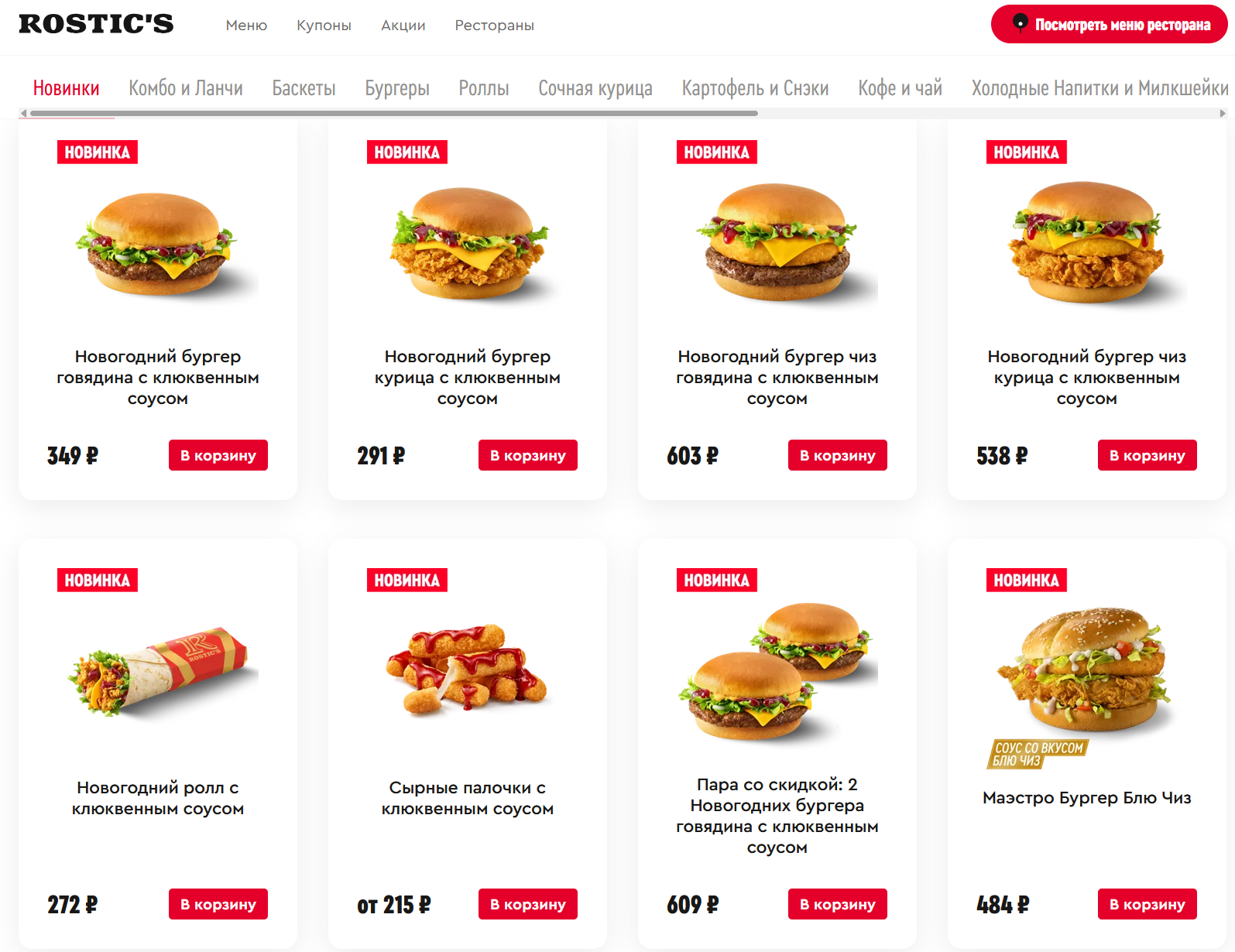Open the Новогодний ролл product image
Screen dimensions: 1235x952
(158, 671)
